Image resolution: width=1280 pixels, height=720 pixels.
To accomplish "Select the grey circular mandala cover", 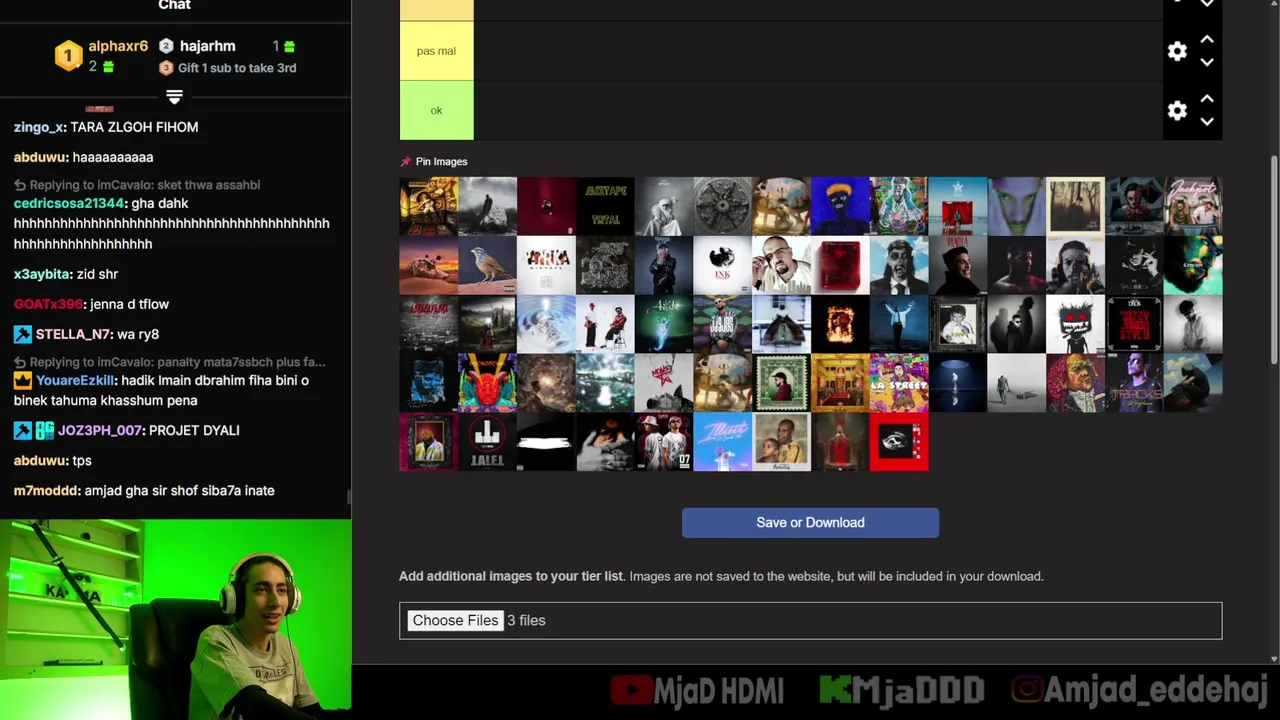I will point(722,206).
